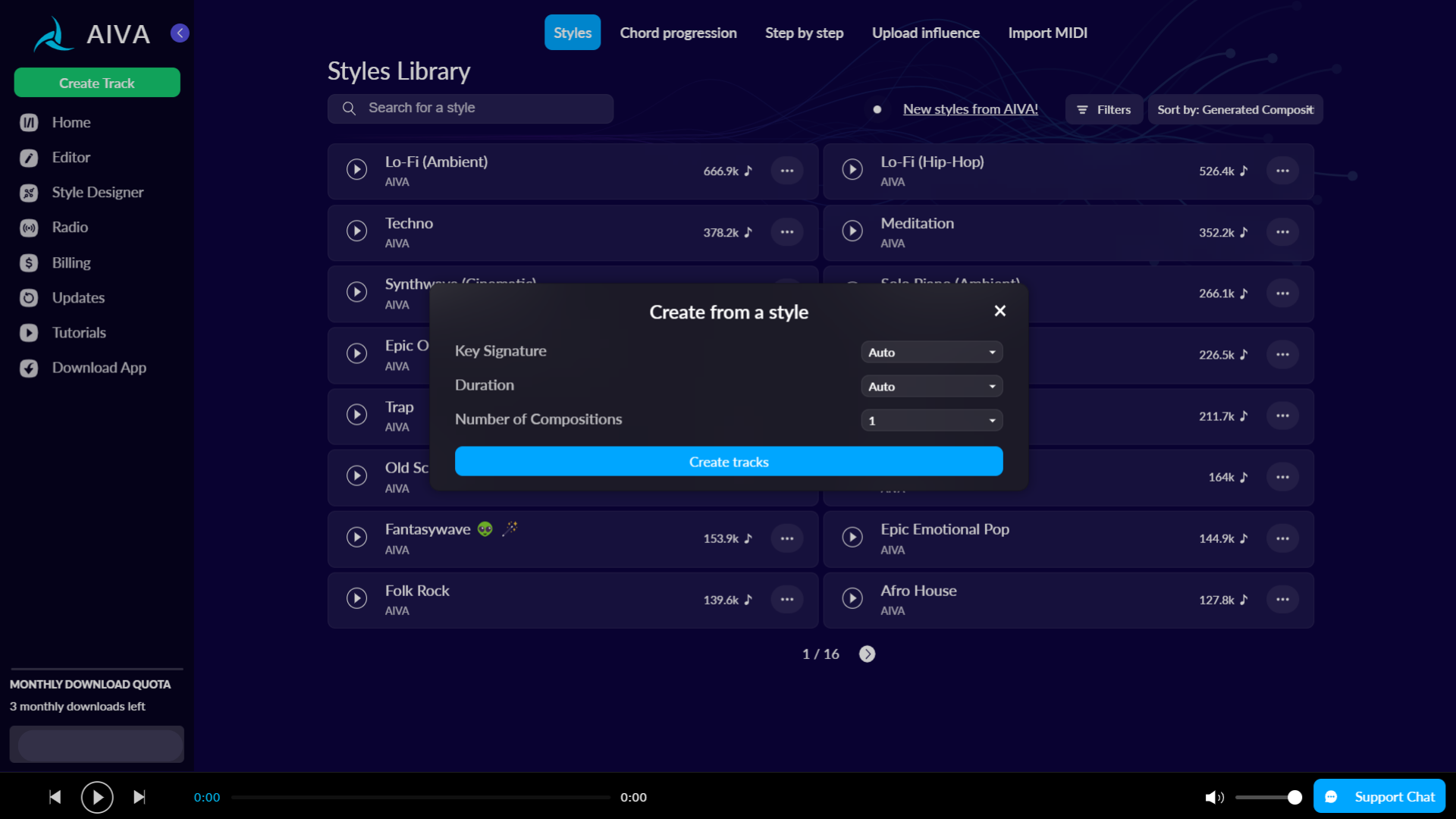Play the Lo-Fi (Ambient) style preview

[356, 169]
